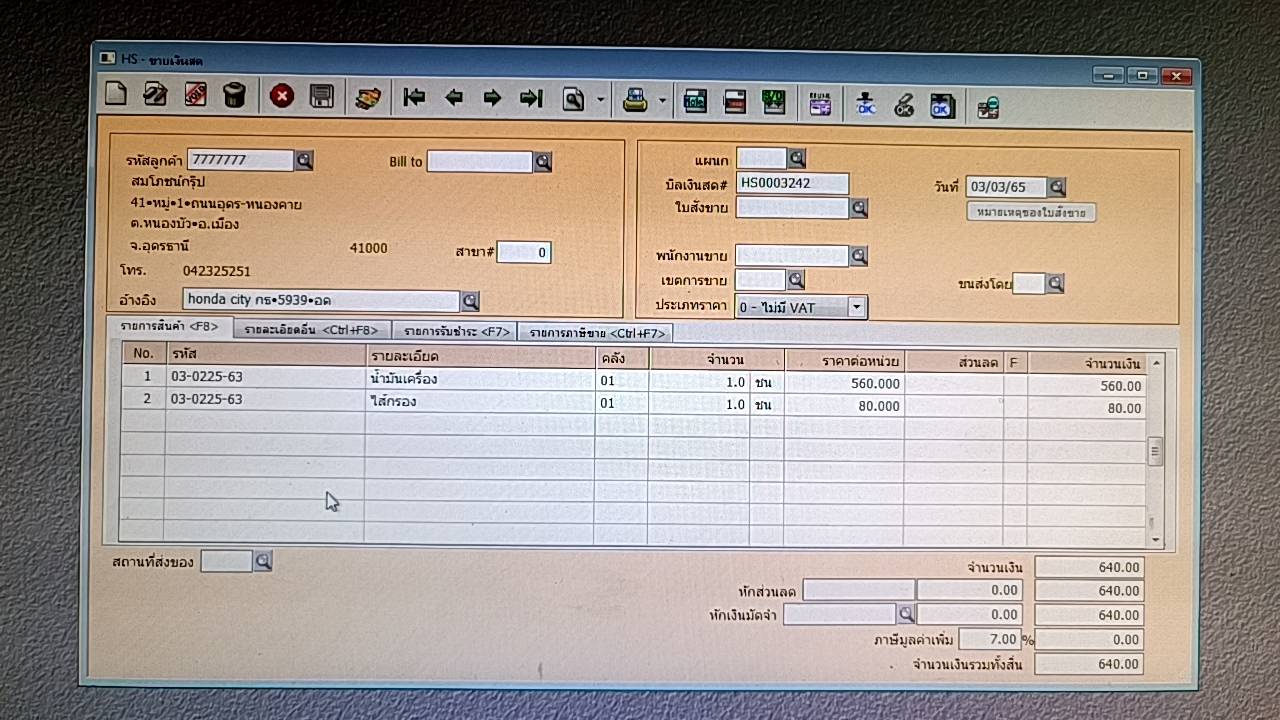Open the หักเงินมัดจำ lookup button
The height and width of the screenshot is (720, 1280).
pyautogui.click(x=905, y=614)
